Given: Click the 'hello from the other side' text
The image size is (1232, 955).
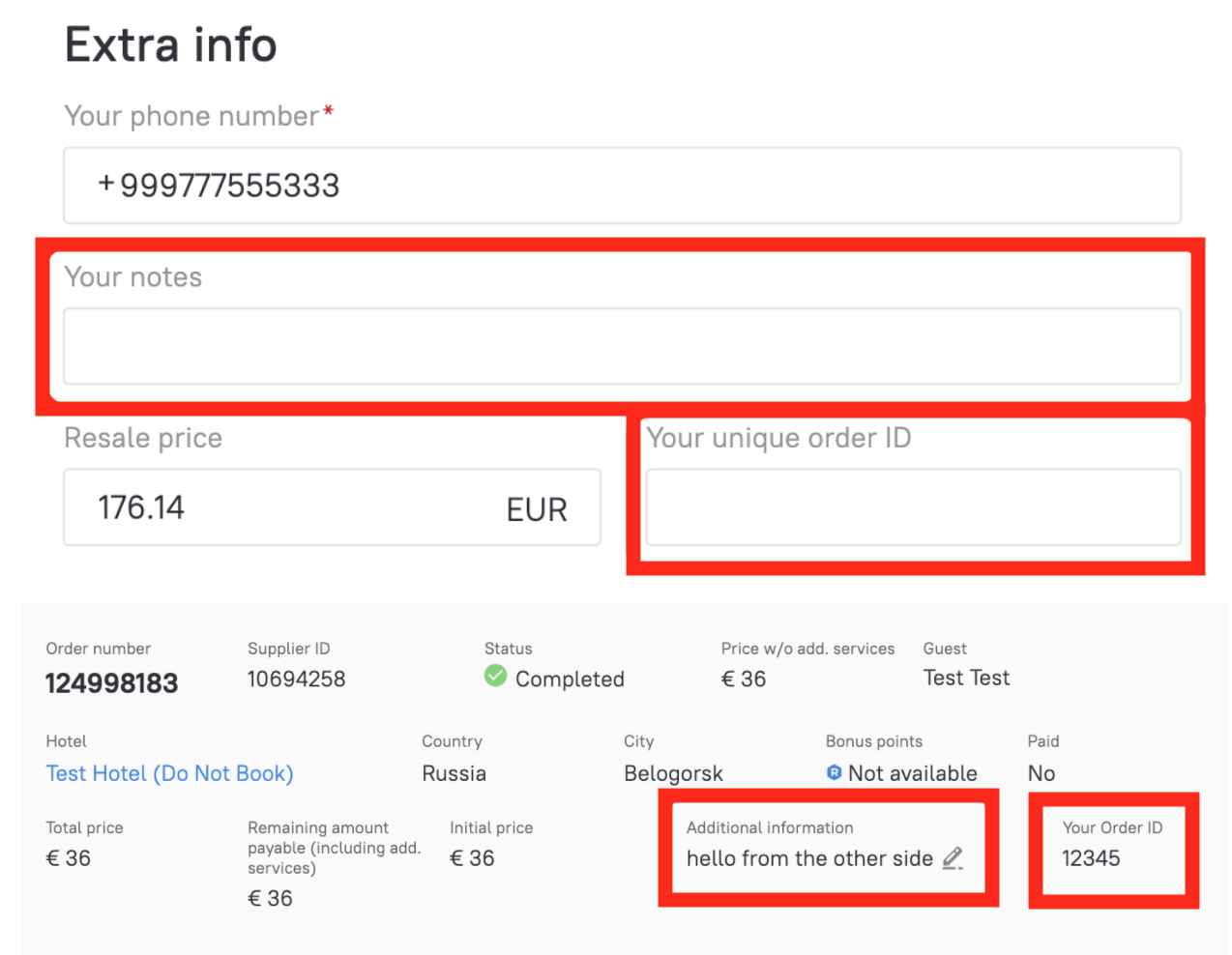Looking at the screenshot, I should click(x=808, y=858).
